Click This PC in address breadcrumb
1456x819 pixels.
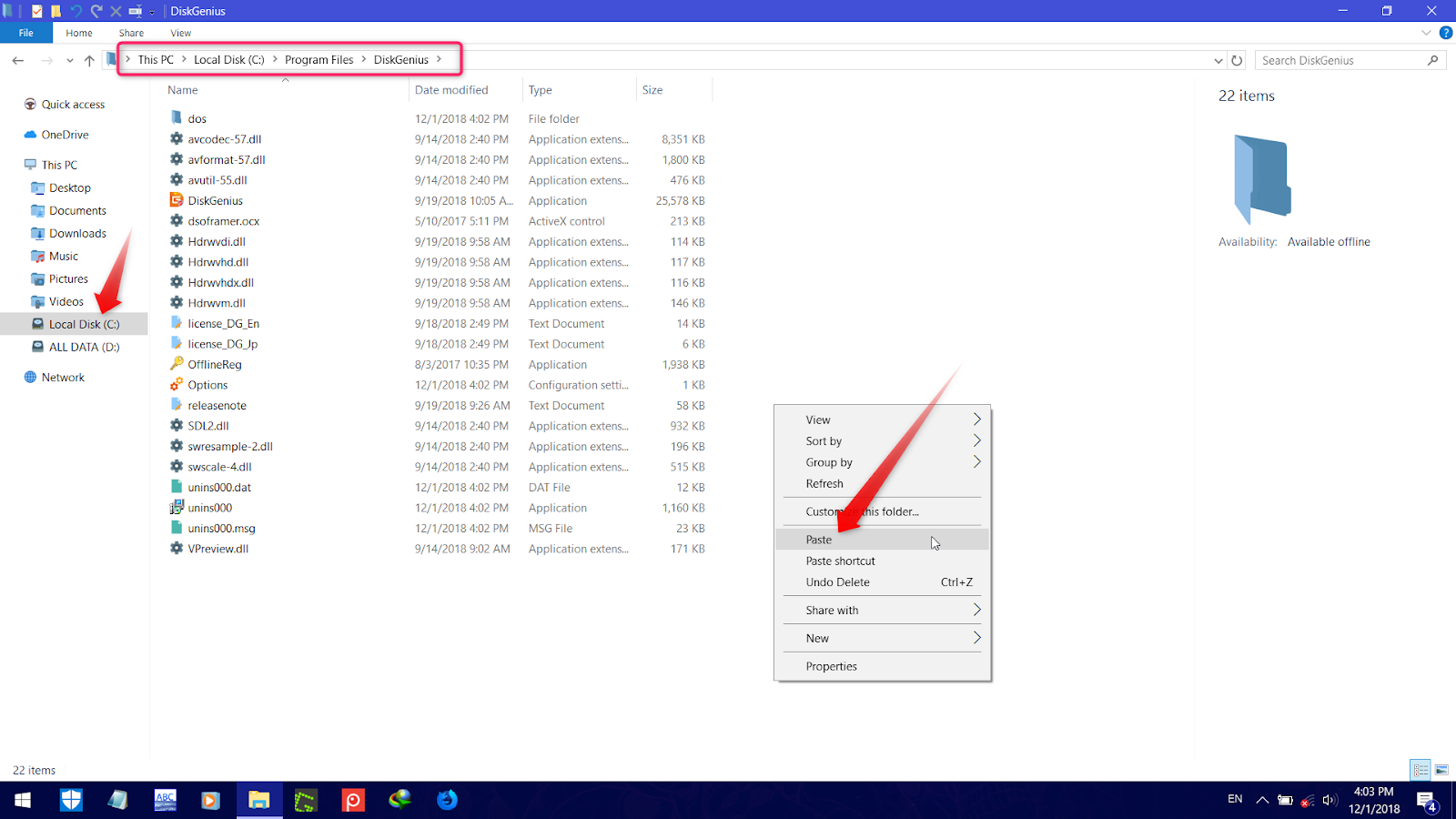pyautogui.click(x=156, y=59)
